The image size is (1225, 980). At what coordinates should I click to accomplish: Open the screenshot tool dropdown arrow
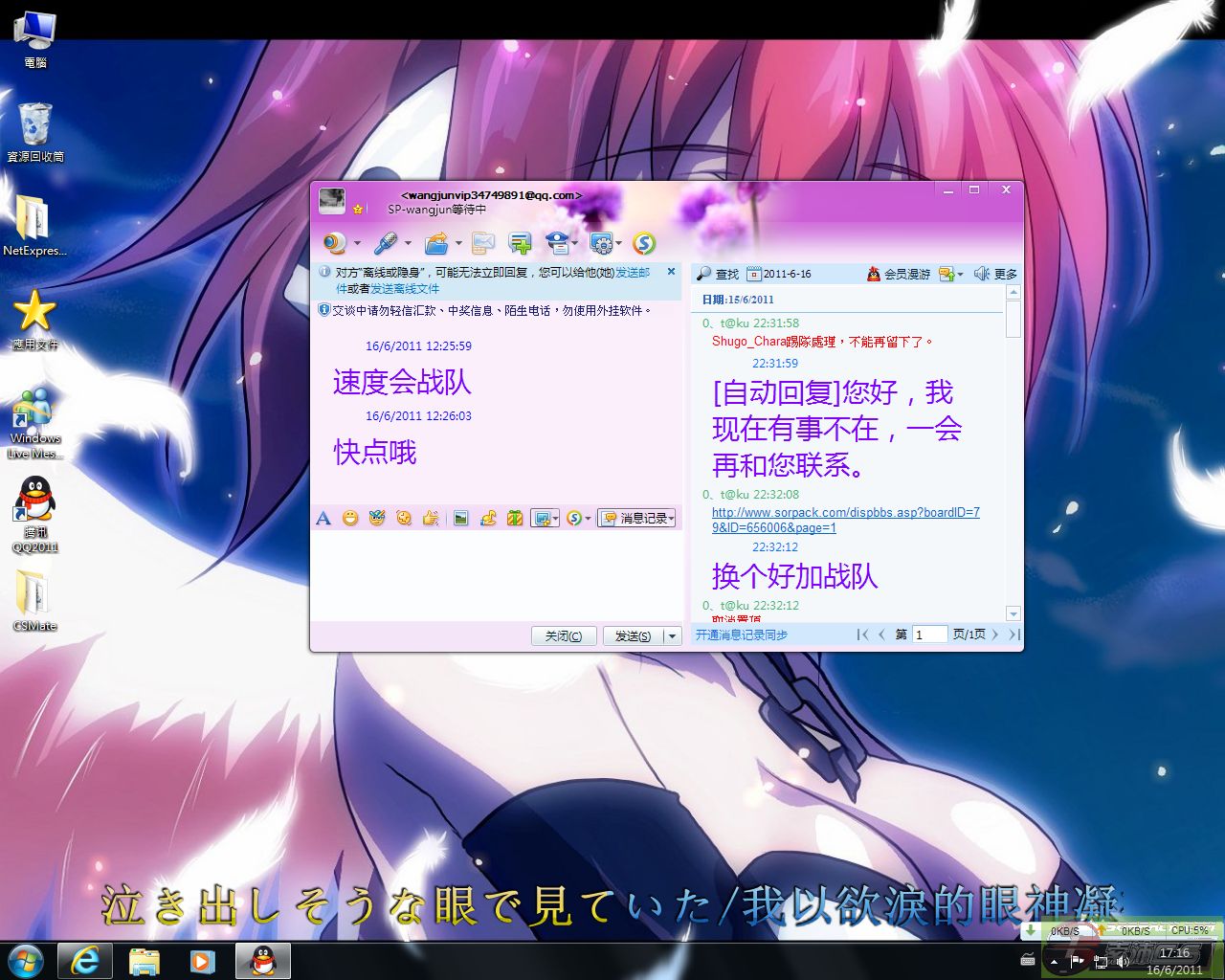[555, 519]
